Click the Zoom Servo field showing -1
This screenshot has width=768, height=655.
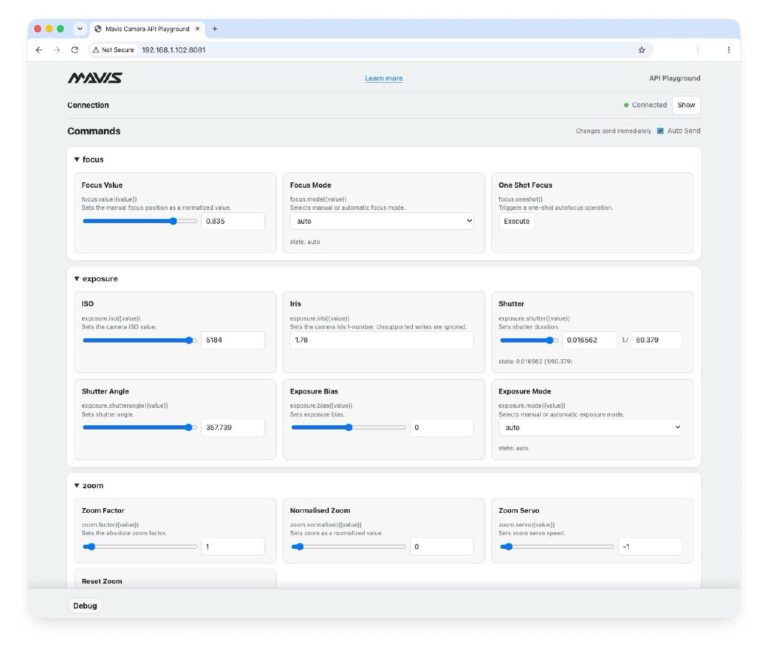pos(650,546)
